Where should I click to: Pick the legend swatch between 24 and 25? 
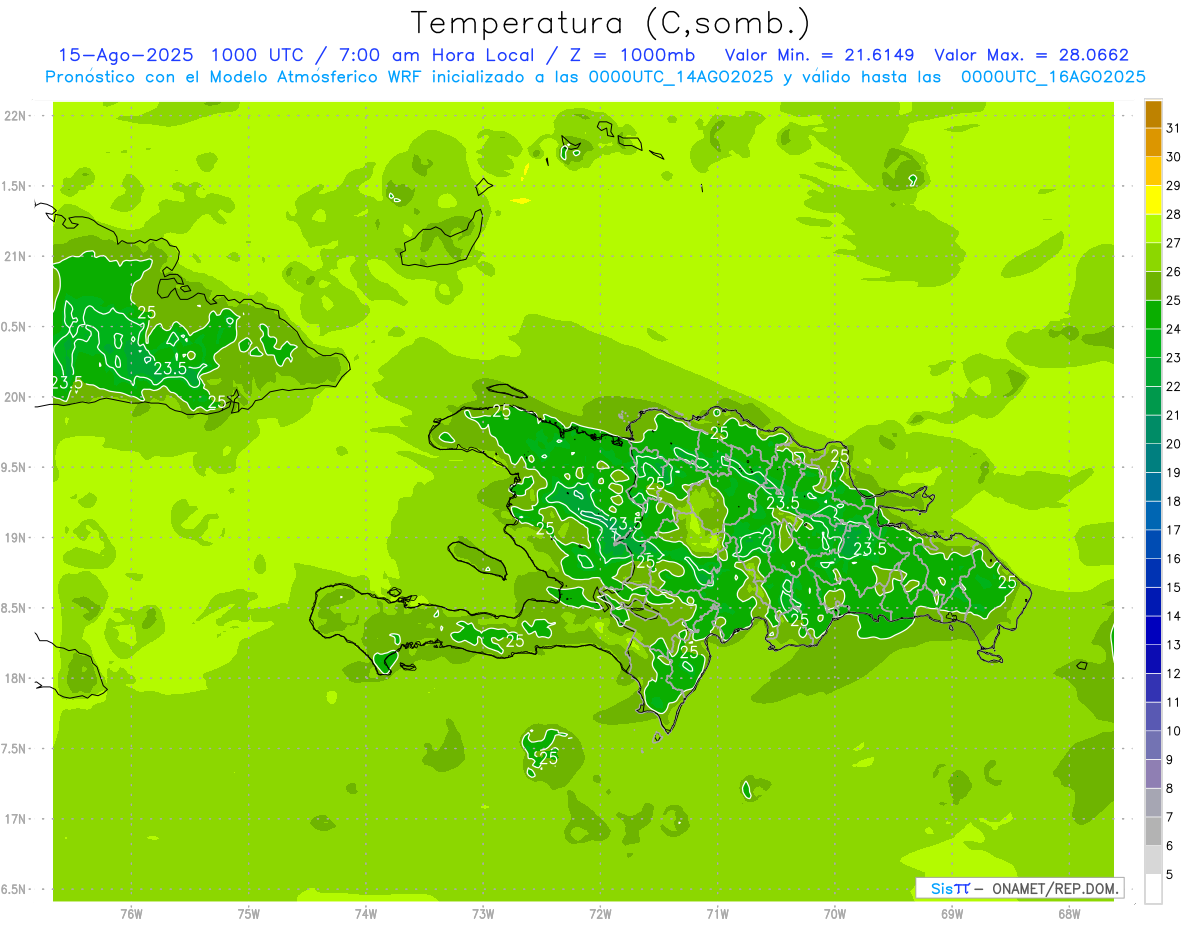1153,315
